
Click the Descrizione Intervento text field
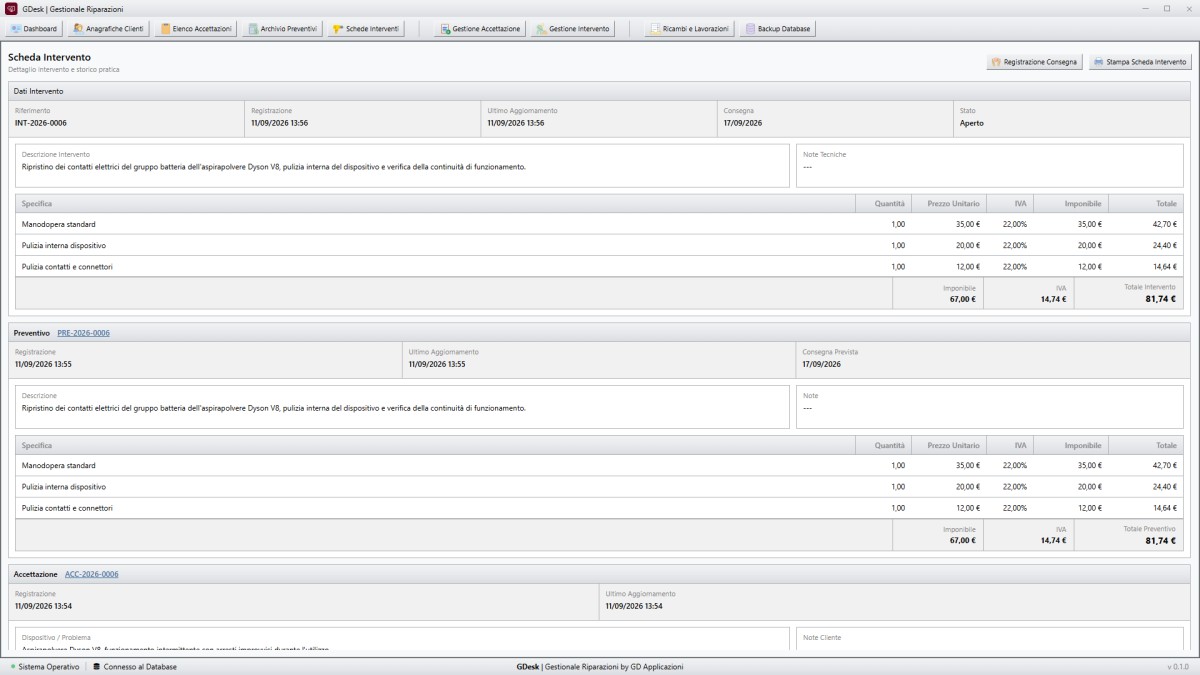[x=403, y=166]
